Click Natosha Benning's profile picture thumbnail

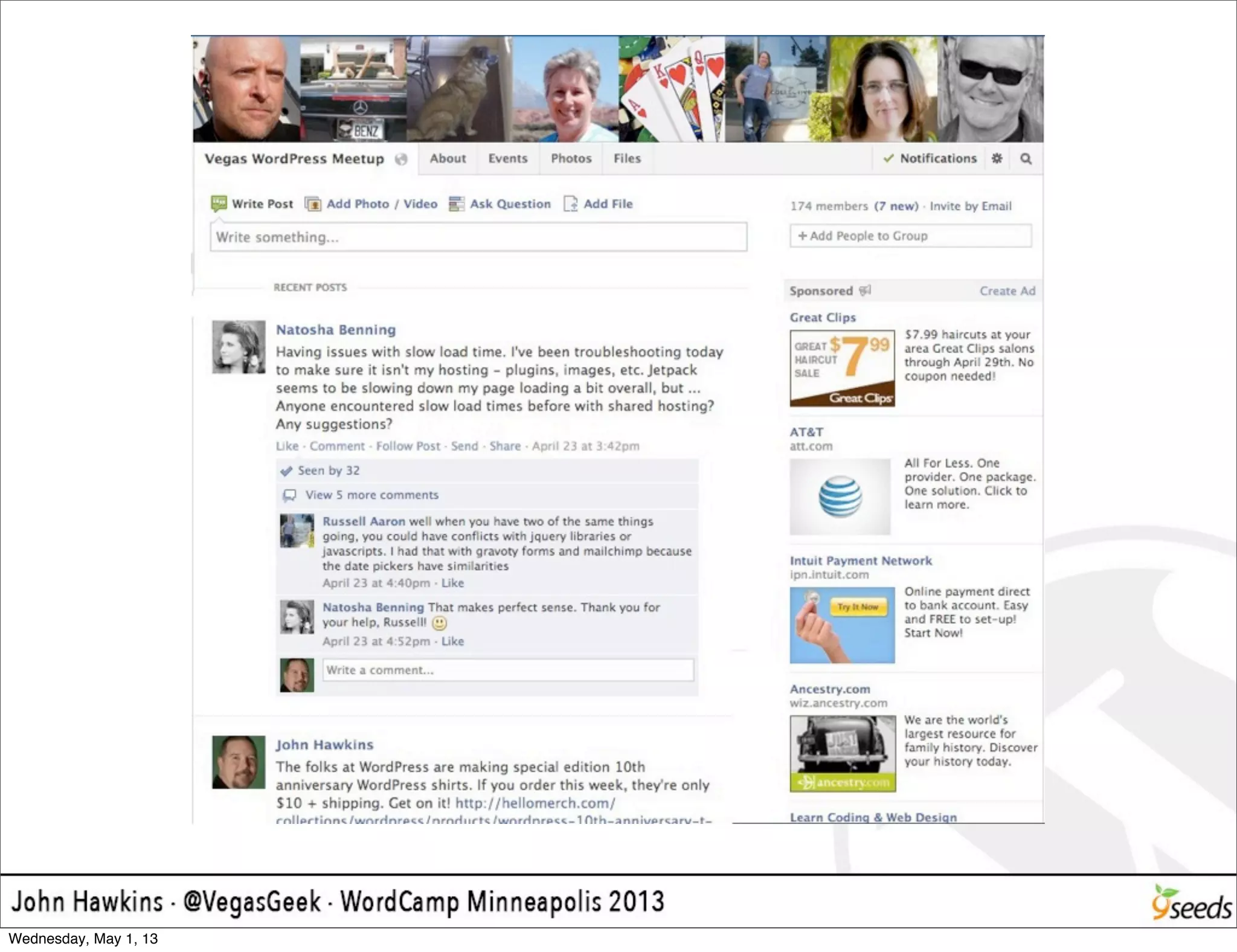click(x=239, y=347)
